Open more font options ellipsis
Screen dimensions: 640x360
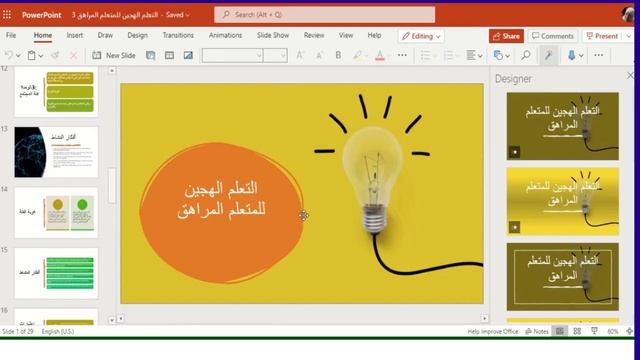402,55
